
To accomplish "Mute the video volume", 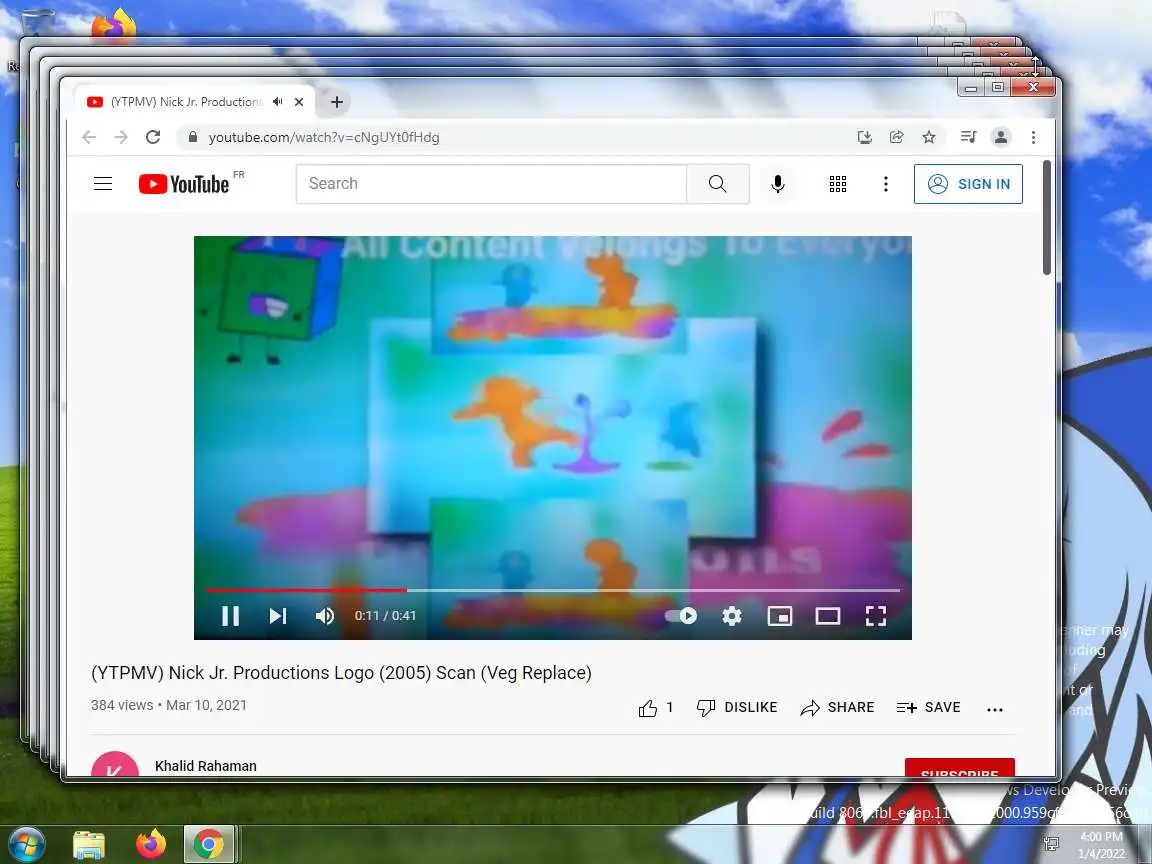I will tap(325, 616).
